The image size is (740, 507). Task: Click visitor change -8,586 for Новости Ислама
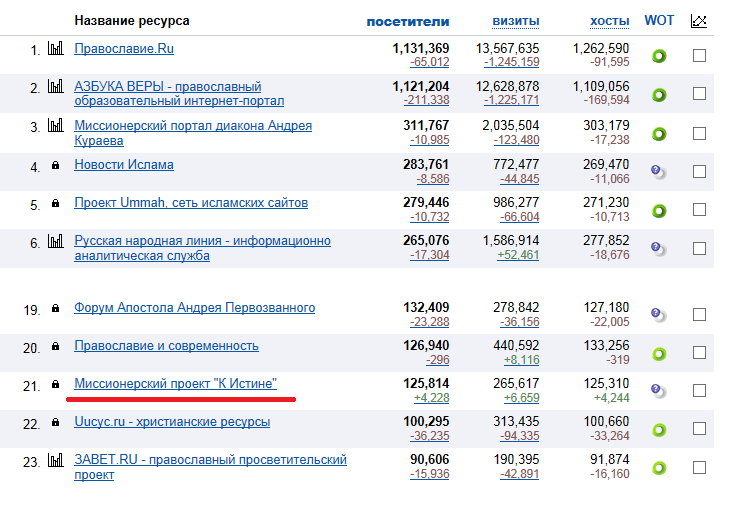coord(433,179)
